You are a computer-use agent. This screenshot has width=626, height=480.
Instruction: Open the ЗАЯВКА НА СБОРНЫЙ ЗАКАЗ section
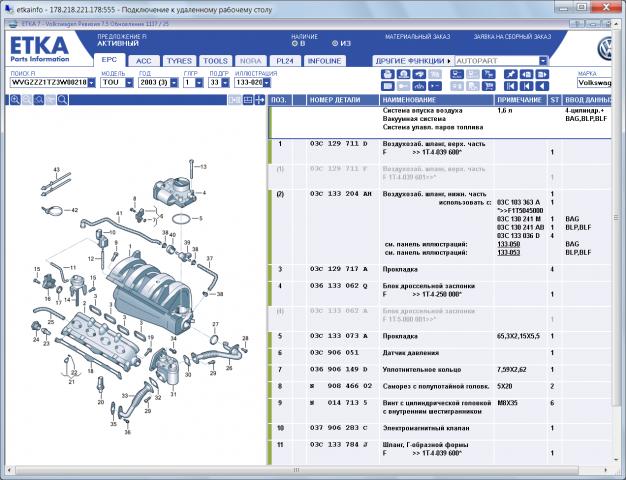pyautogui.click(x=512, y=37)
